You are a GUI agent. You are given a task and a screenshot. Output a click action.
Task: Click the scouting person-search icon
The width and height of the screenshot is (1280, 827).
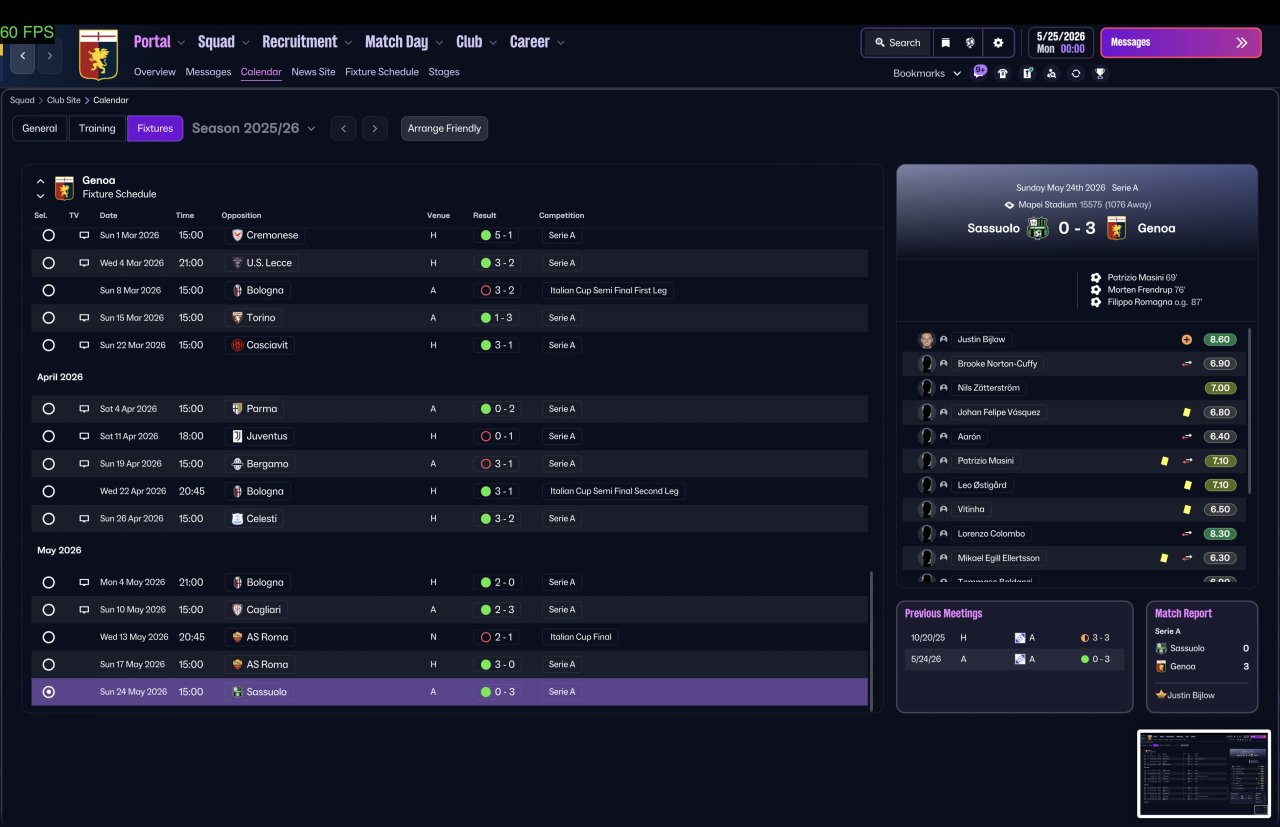click(x=1051, y=73)
